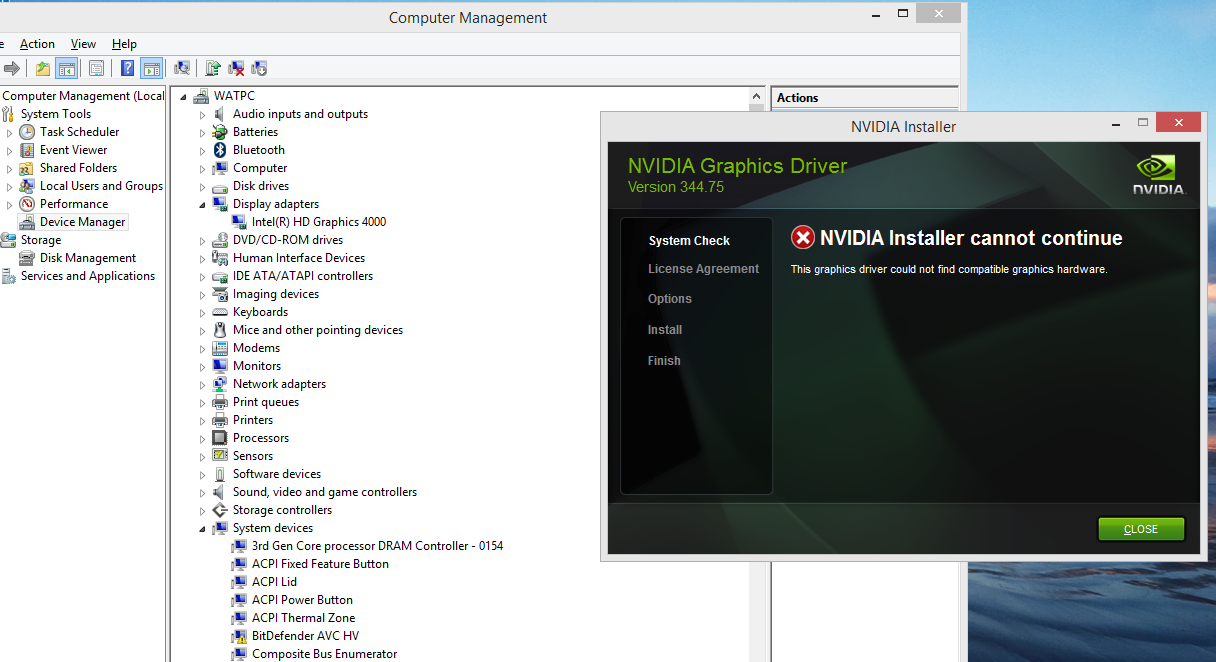Image resolution: width=1216 pixels, height=662 pixels.
Task: Toggle the Show/Hide Console Tree icon
Action: pos(66,68)
